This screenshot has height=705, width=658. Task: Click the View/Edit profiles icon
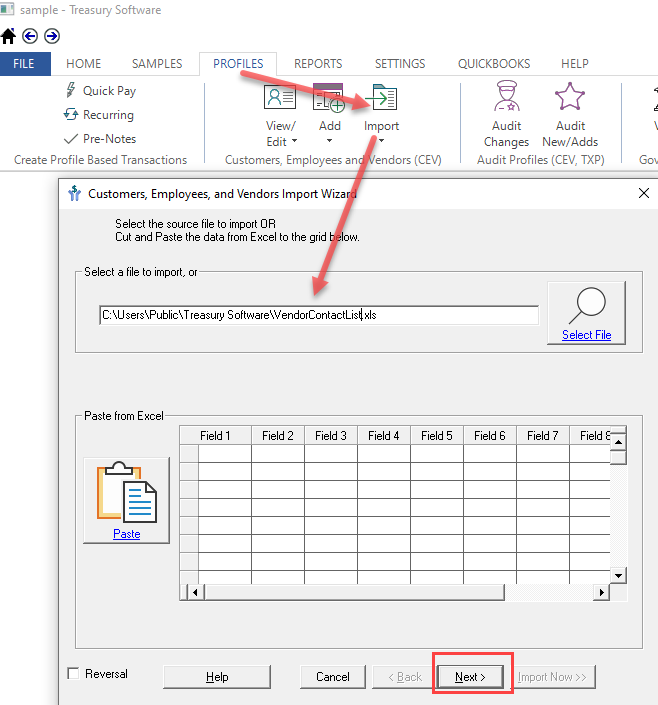tap(280, 97)
